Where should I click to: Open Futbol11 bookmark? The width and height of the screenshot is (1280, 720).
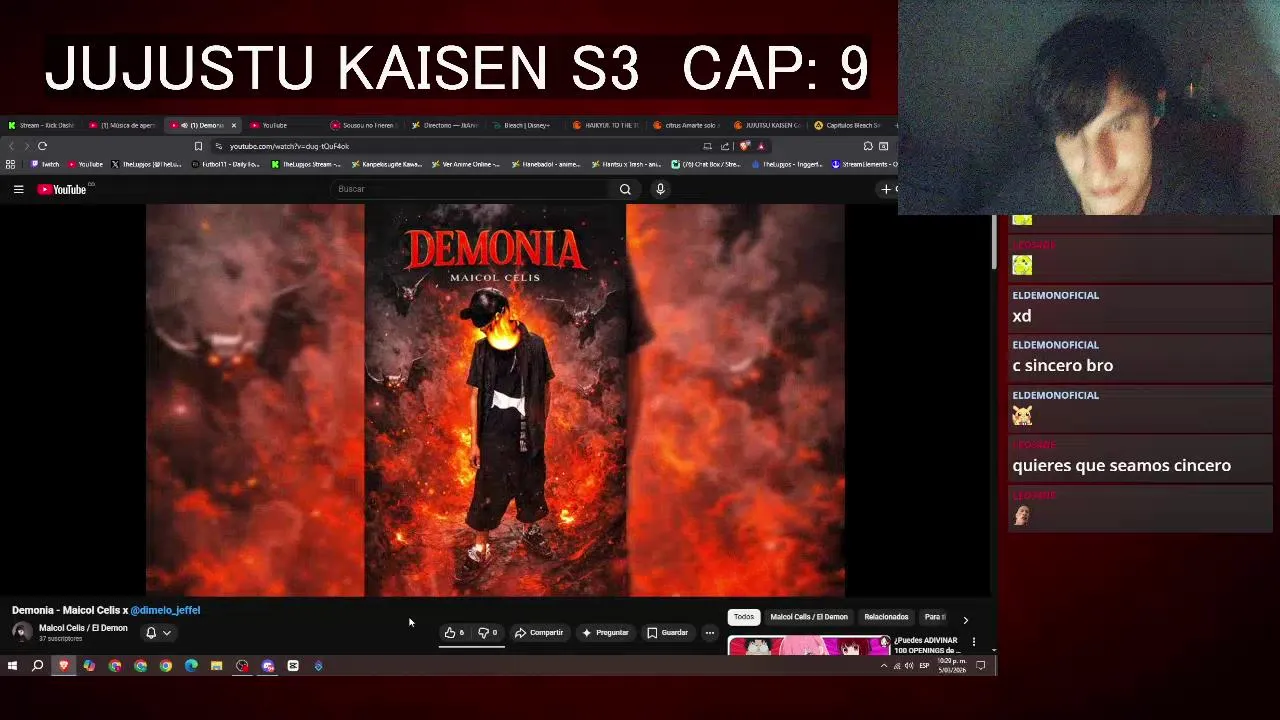tap(225, 164)
